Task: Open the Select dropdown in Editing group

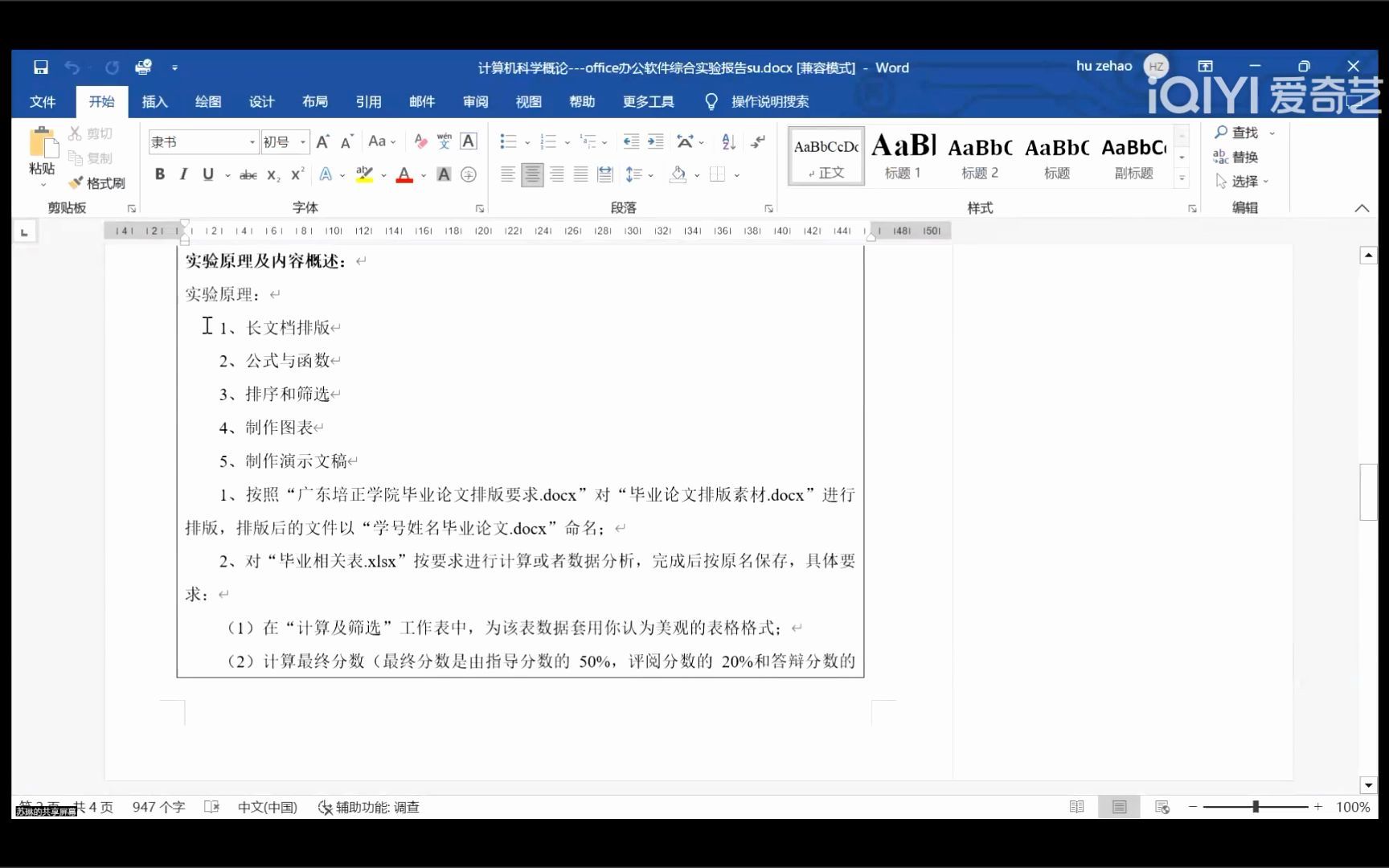Action: click(x=1242, y=182)
